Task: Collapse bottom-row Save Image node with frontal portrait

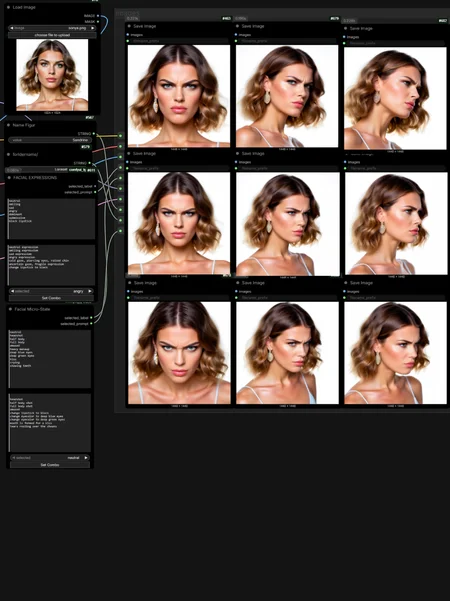Action: [x=129, y=283]
